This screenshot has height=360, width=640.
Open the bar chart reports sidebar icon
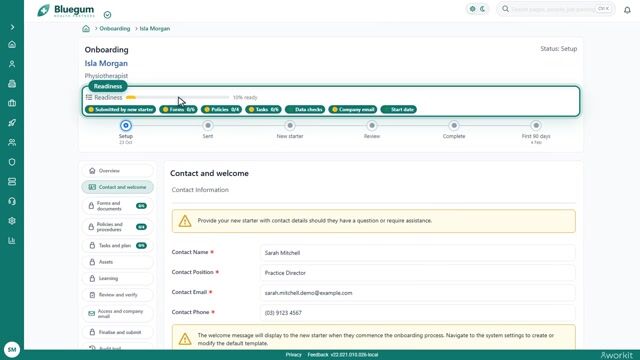(12, 240)
